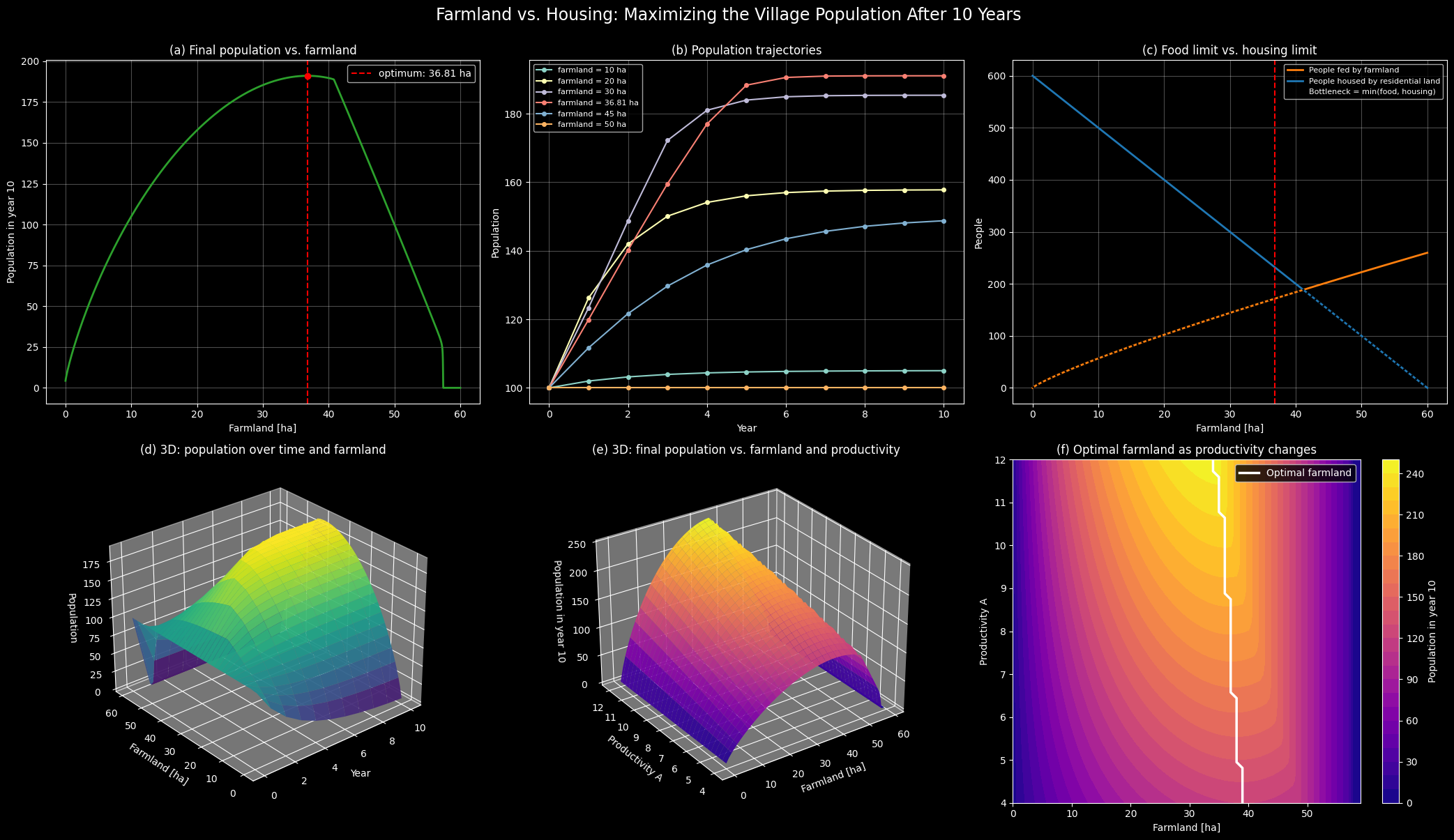Click the 'Productivity A' axis label in 3D plot (e)

635,758
